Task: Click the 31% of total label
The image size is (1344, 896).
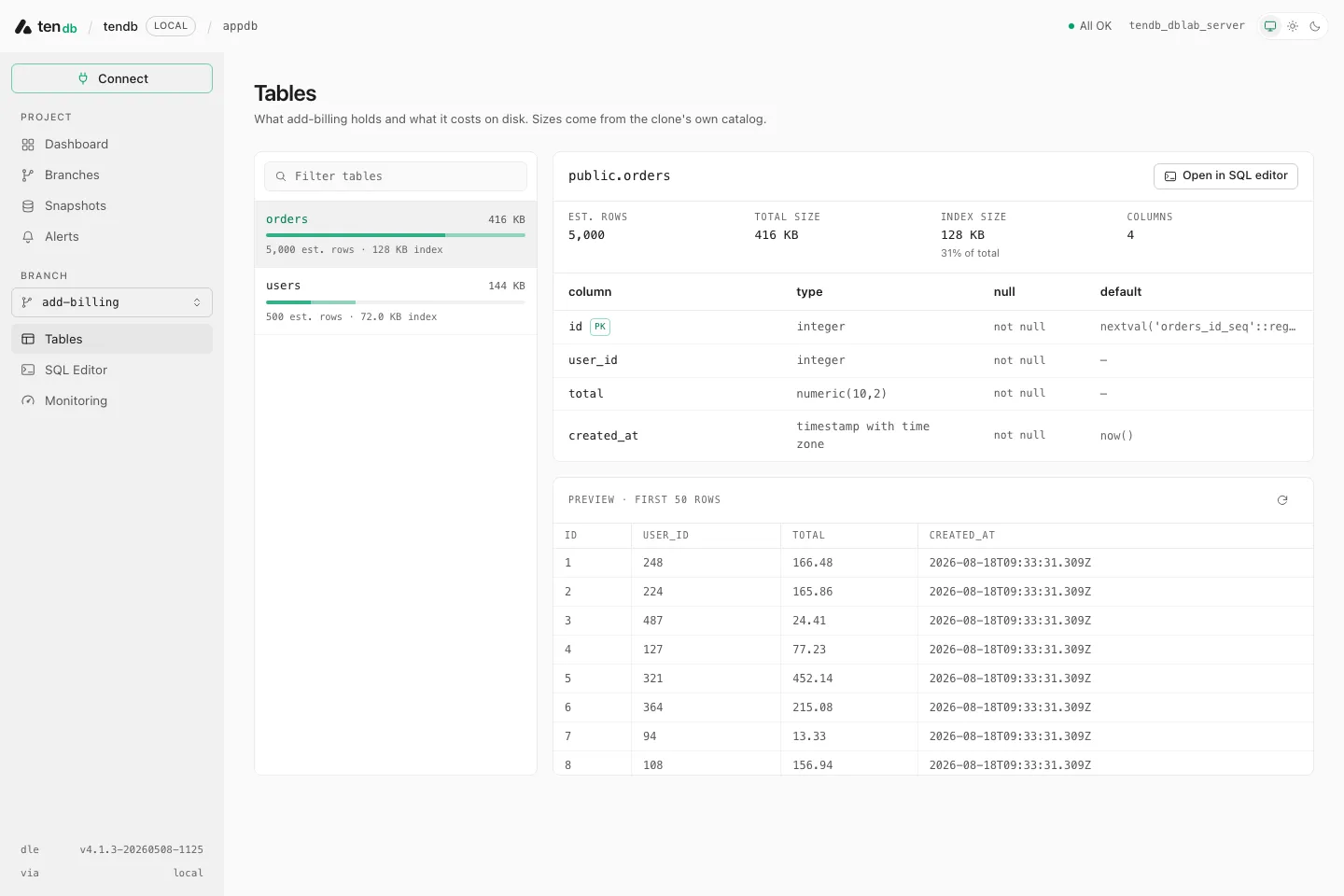Action: (970, 254)
